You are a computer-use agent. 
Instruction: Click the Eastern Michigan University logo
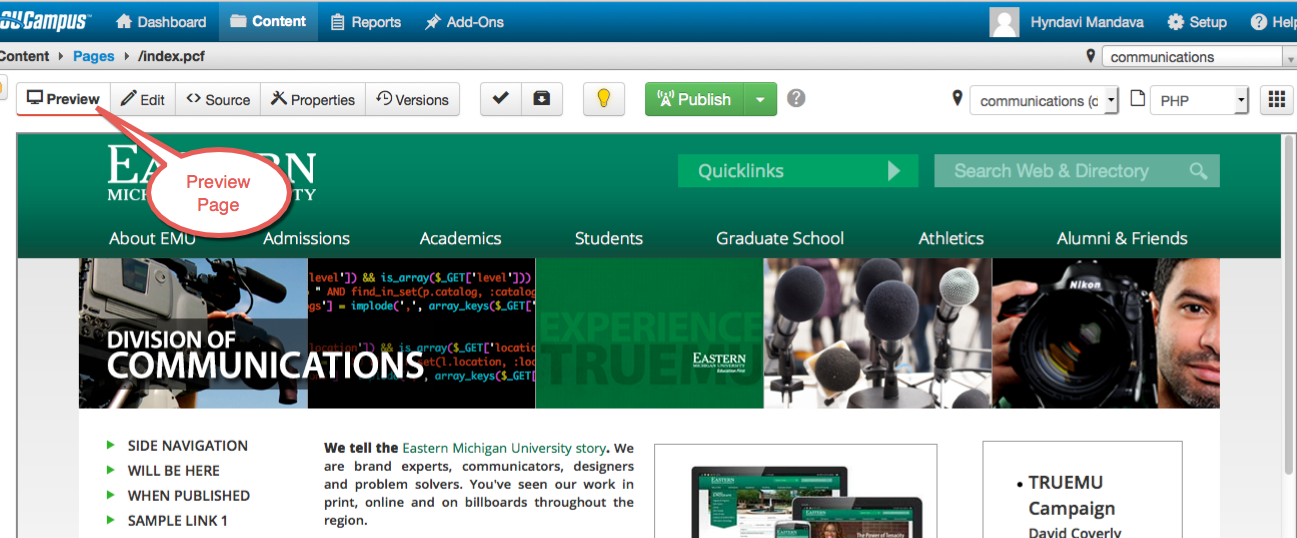(x=211, y=173)
